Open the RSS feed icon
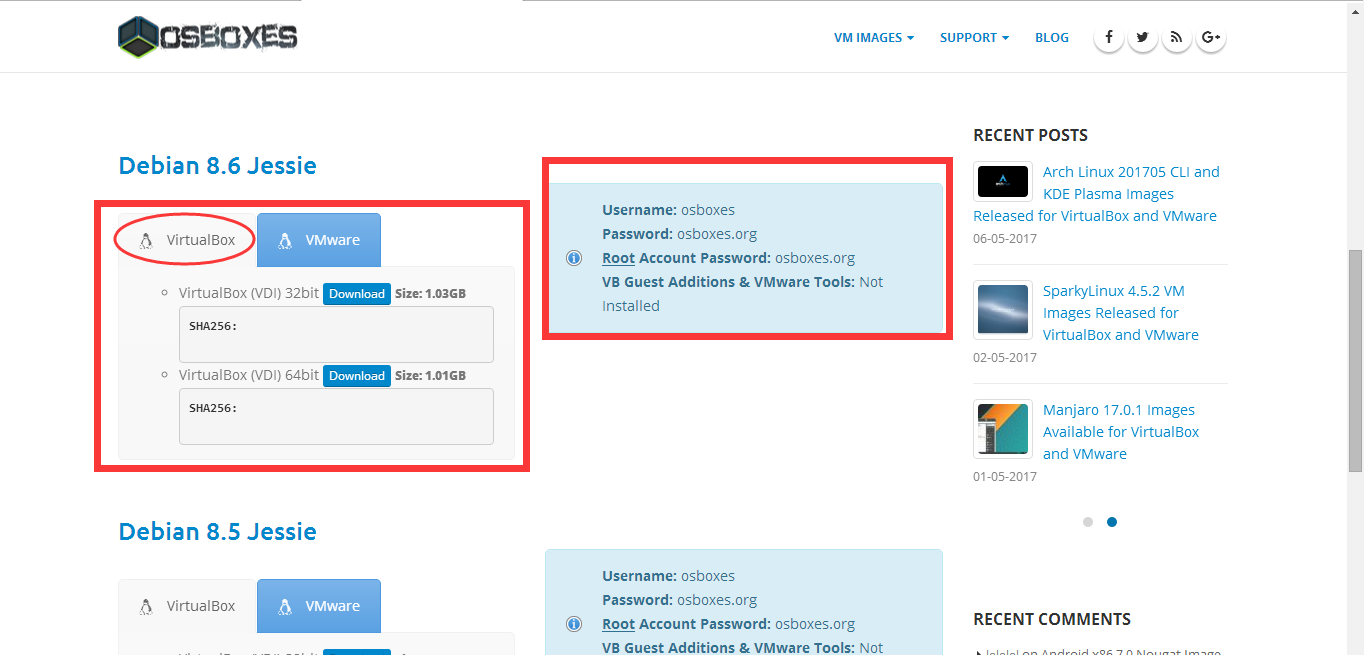 pos(1176,38)
